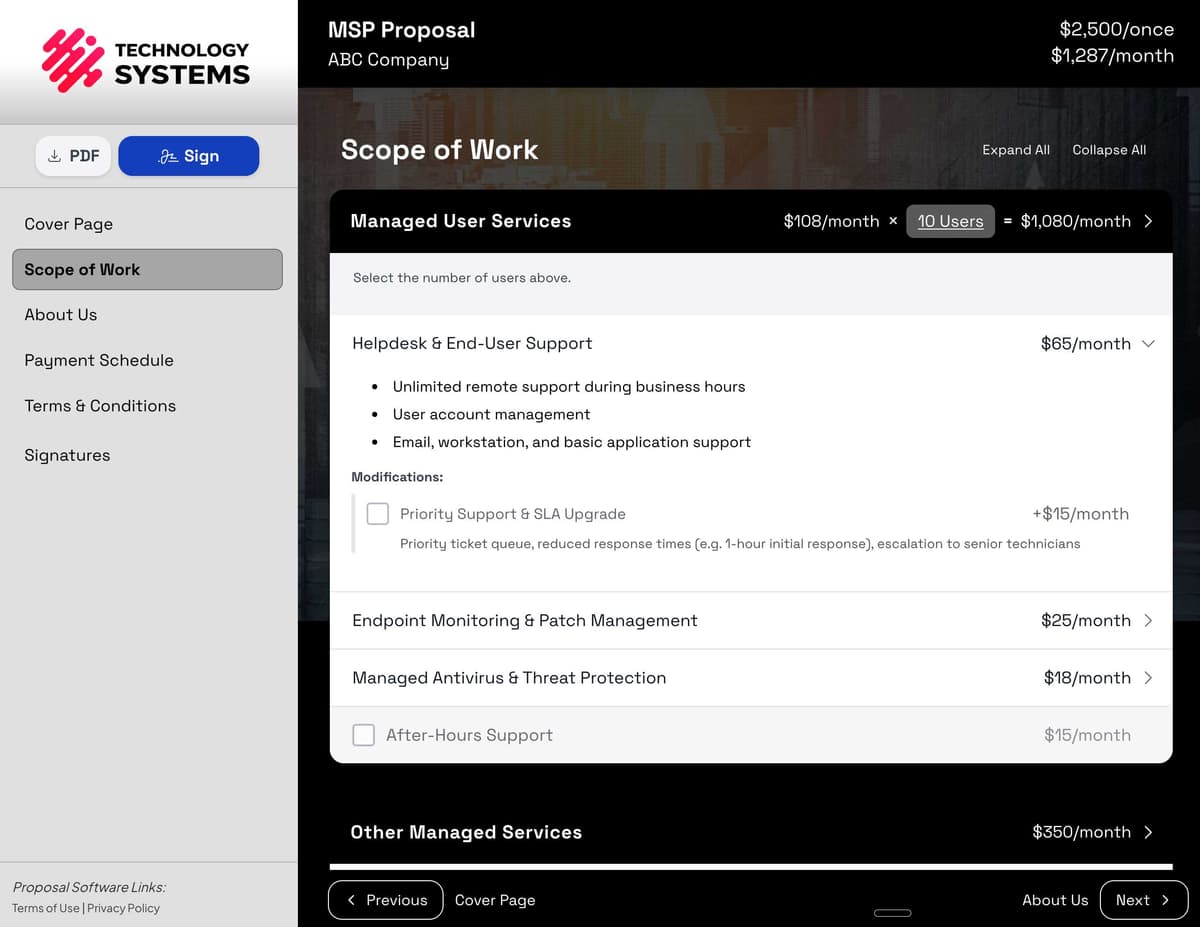Viewport: 1200px width, 927px height.
Task: Expand the Managed User Services section
Action: pos(1148,221)
